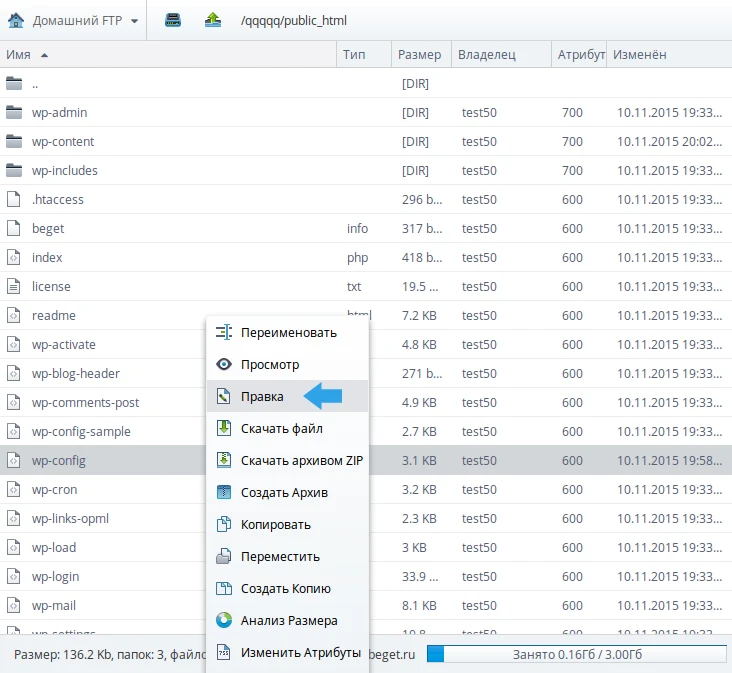Screen dimensions: 732x673
Task: Open the Домашний FTP dropdown
Action: point(72,20)
